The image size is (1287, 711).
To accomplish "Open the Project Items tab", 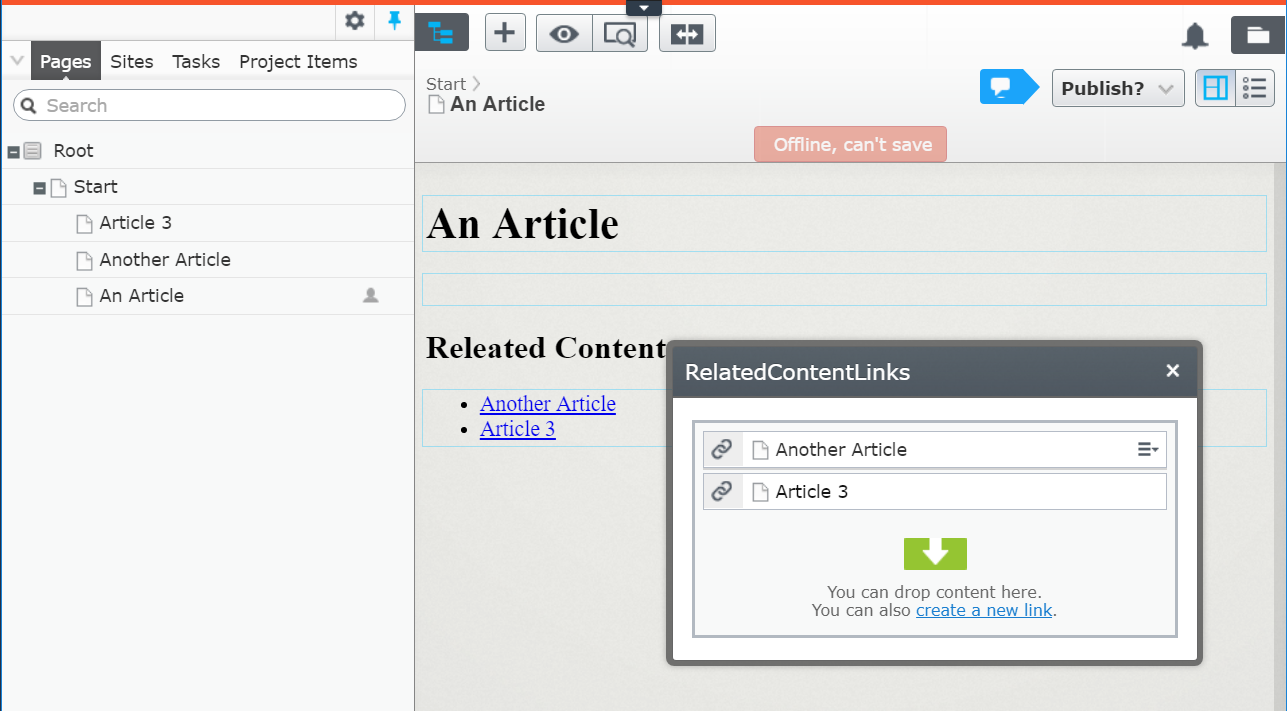I will 298,62.
